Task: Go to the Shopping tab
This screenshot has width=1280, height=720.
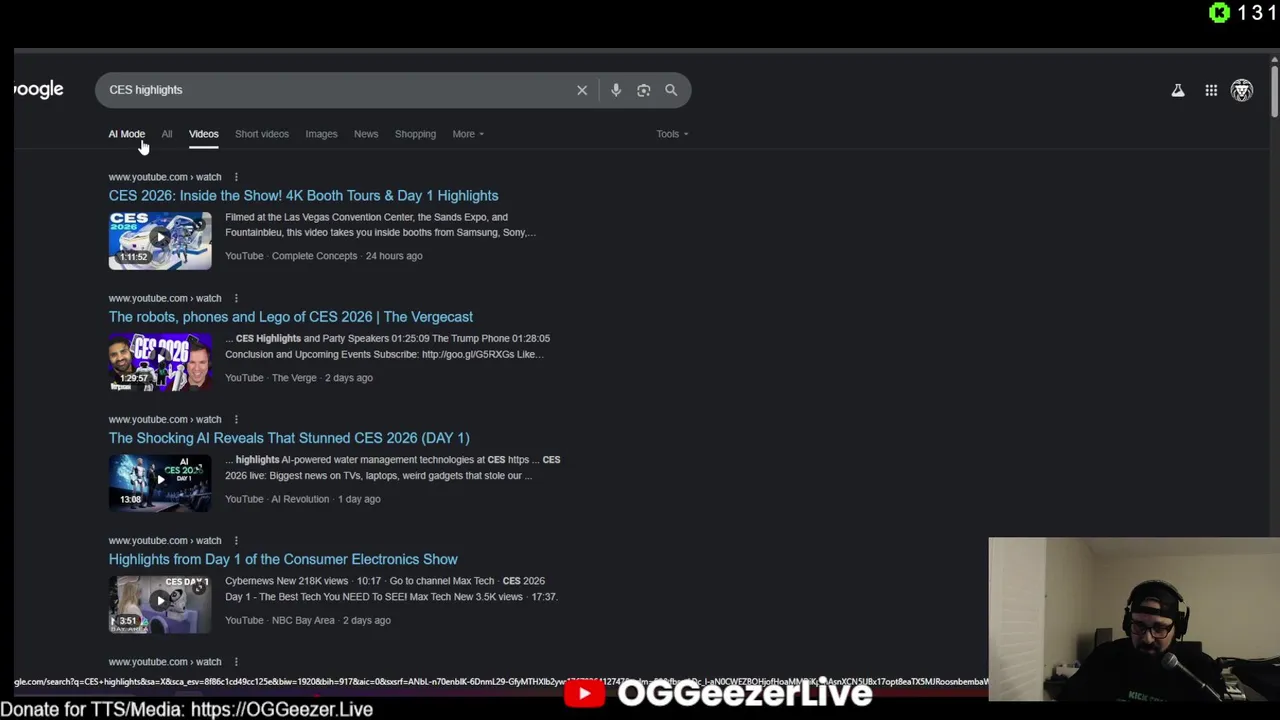Action: pyautogui.click(x=415, y=134)
